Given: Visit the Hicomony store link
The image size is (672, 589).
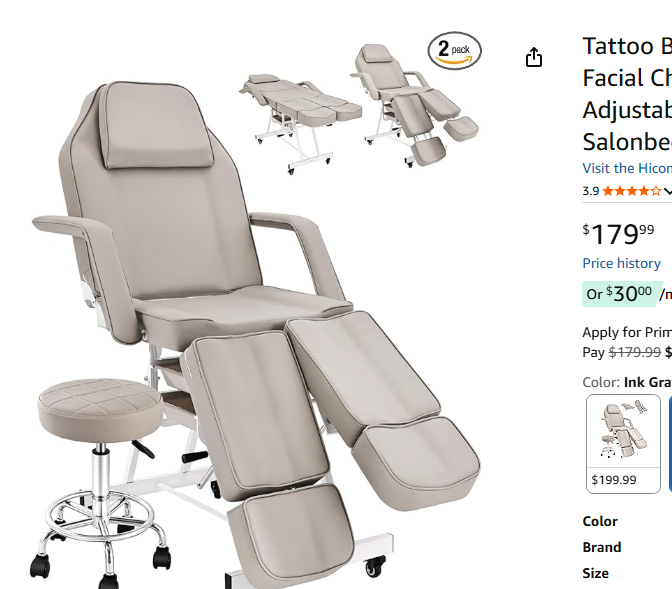Looking at the screenshot, I should [x=627, y=168].
